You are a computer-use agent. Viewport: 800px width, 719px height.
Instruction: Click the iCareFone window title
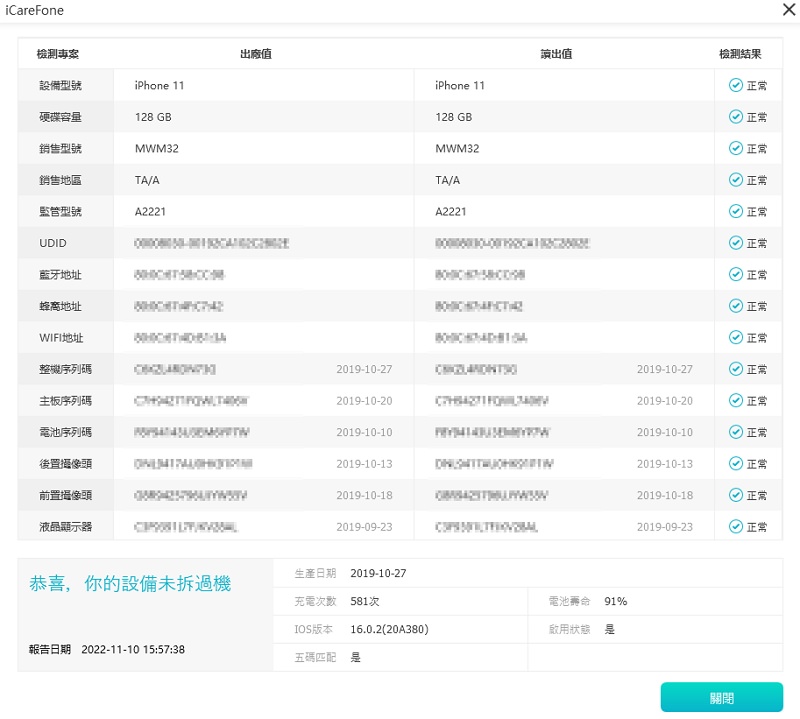click(x=34, y=10)
